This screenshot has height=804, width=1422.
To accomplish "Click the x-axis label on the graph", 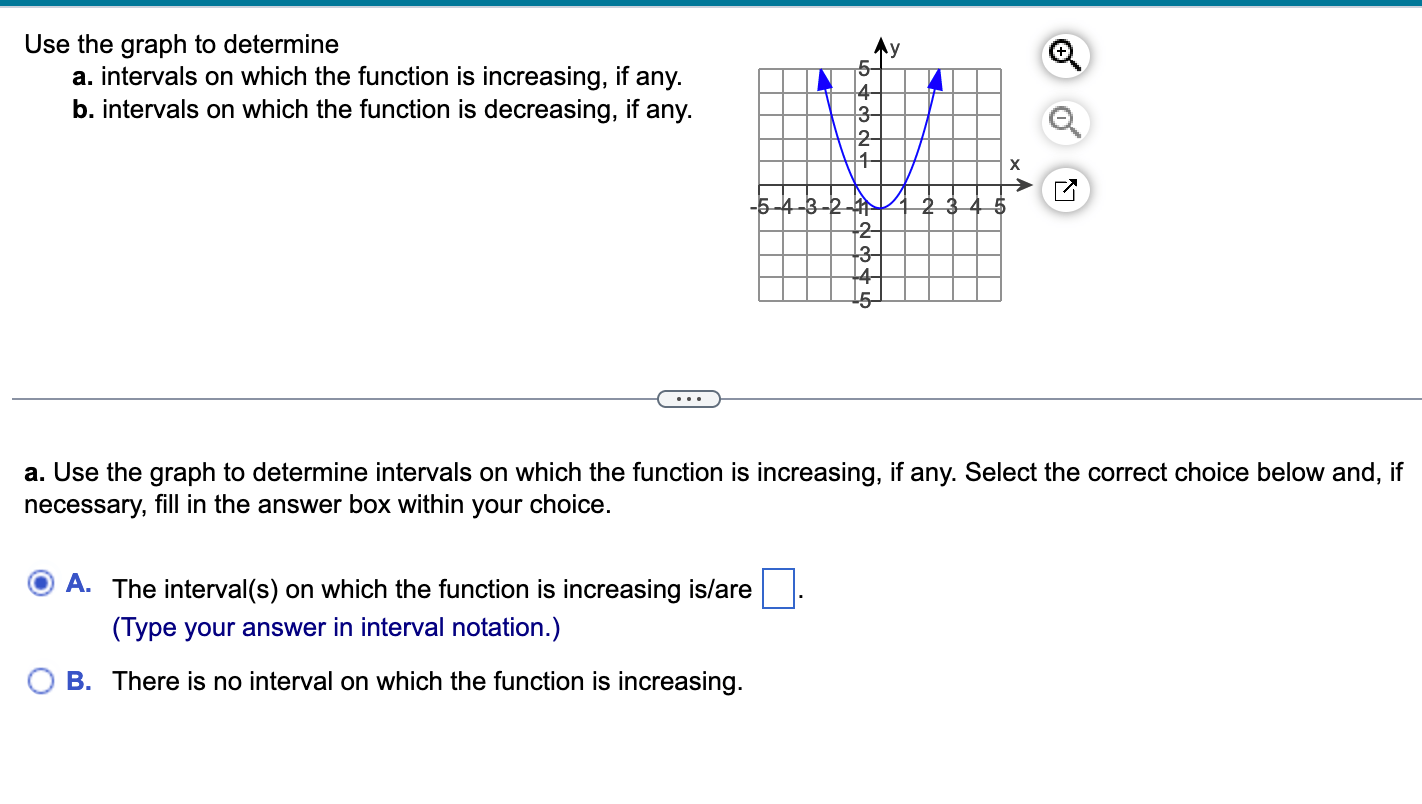I will [1015, 162].
